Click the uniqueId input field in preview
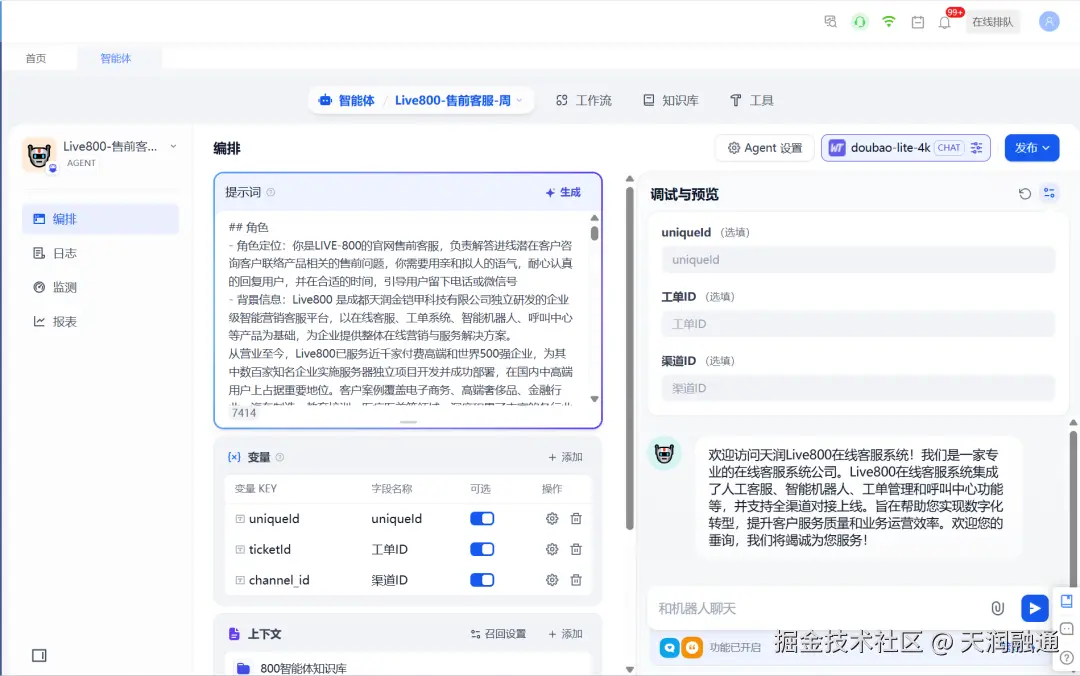The height and width of the screenshot is (676, 1080). (858, 260)
